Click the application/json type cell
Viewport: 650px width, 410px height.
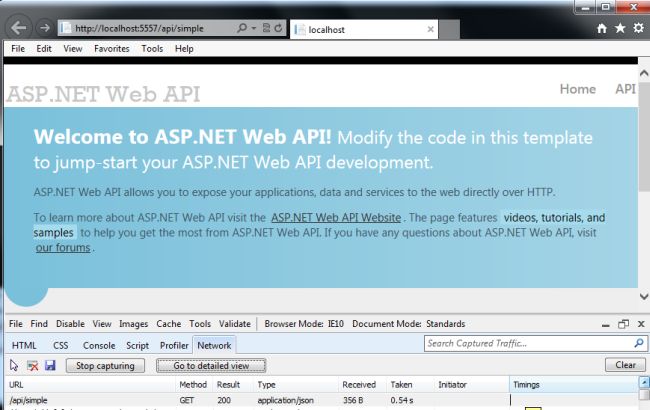click(x=286, y=400)
